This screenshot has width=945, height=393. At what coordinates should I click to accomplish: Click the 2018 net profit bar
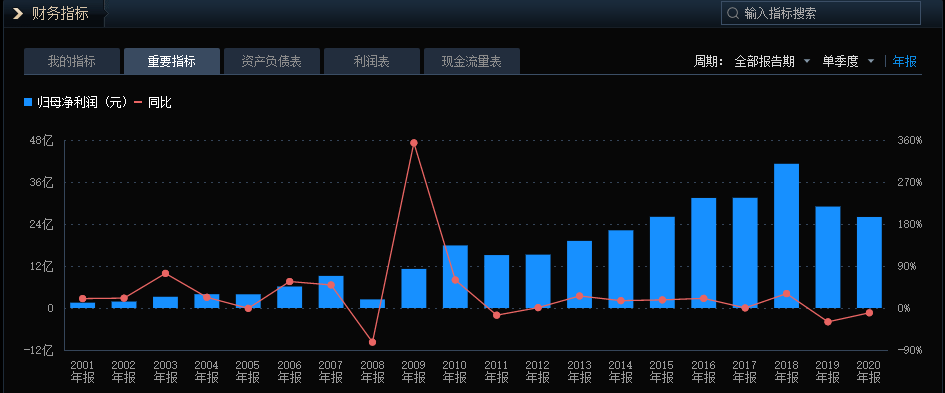786,236
